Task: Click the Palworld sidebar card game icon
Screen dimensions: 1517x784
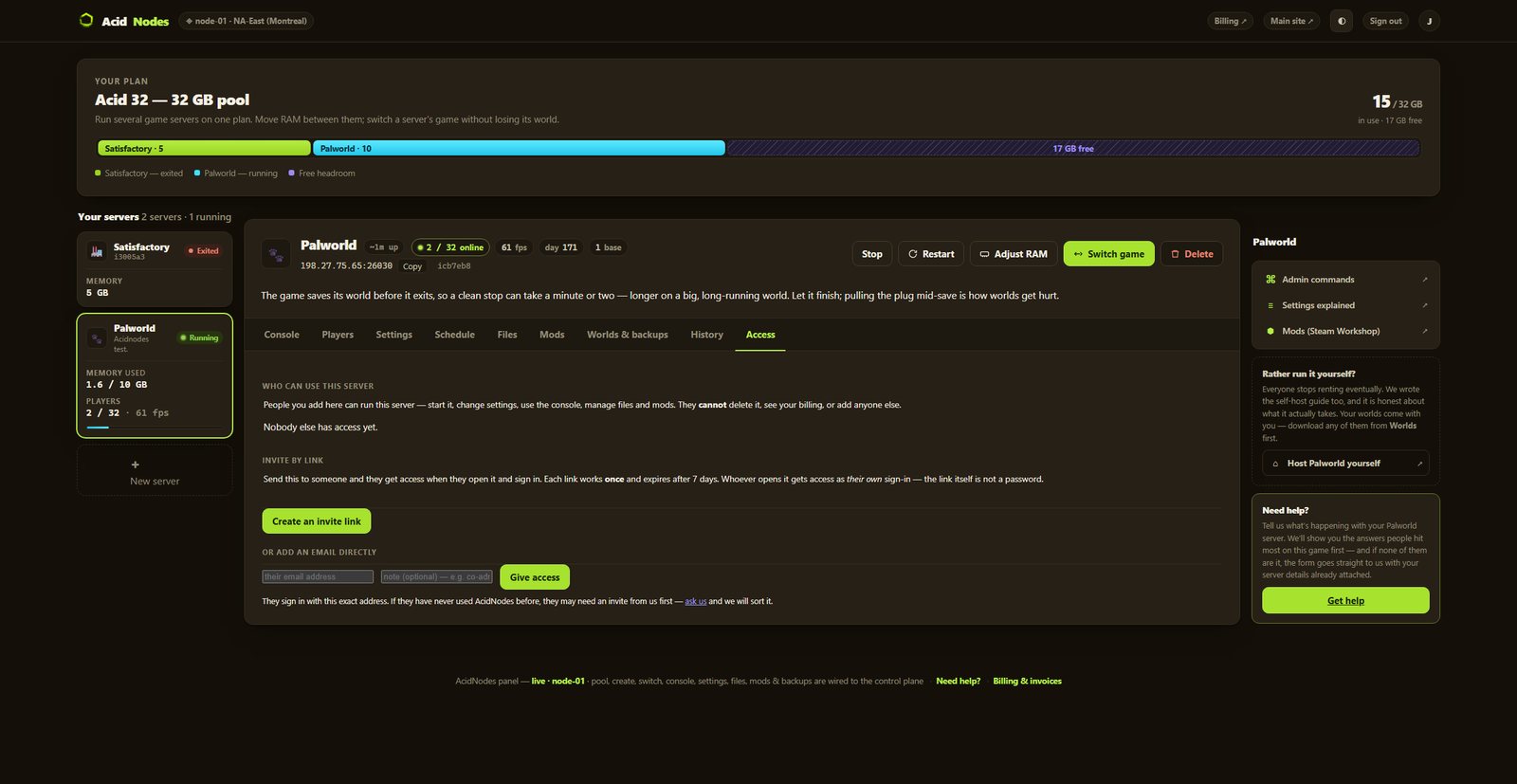Action: click(97, 338)
